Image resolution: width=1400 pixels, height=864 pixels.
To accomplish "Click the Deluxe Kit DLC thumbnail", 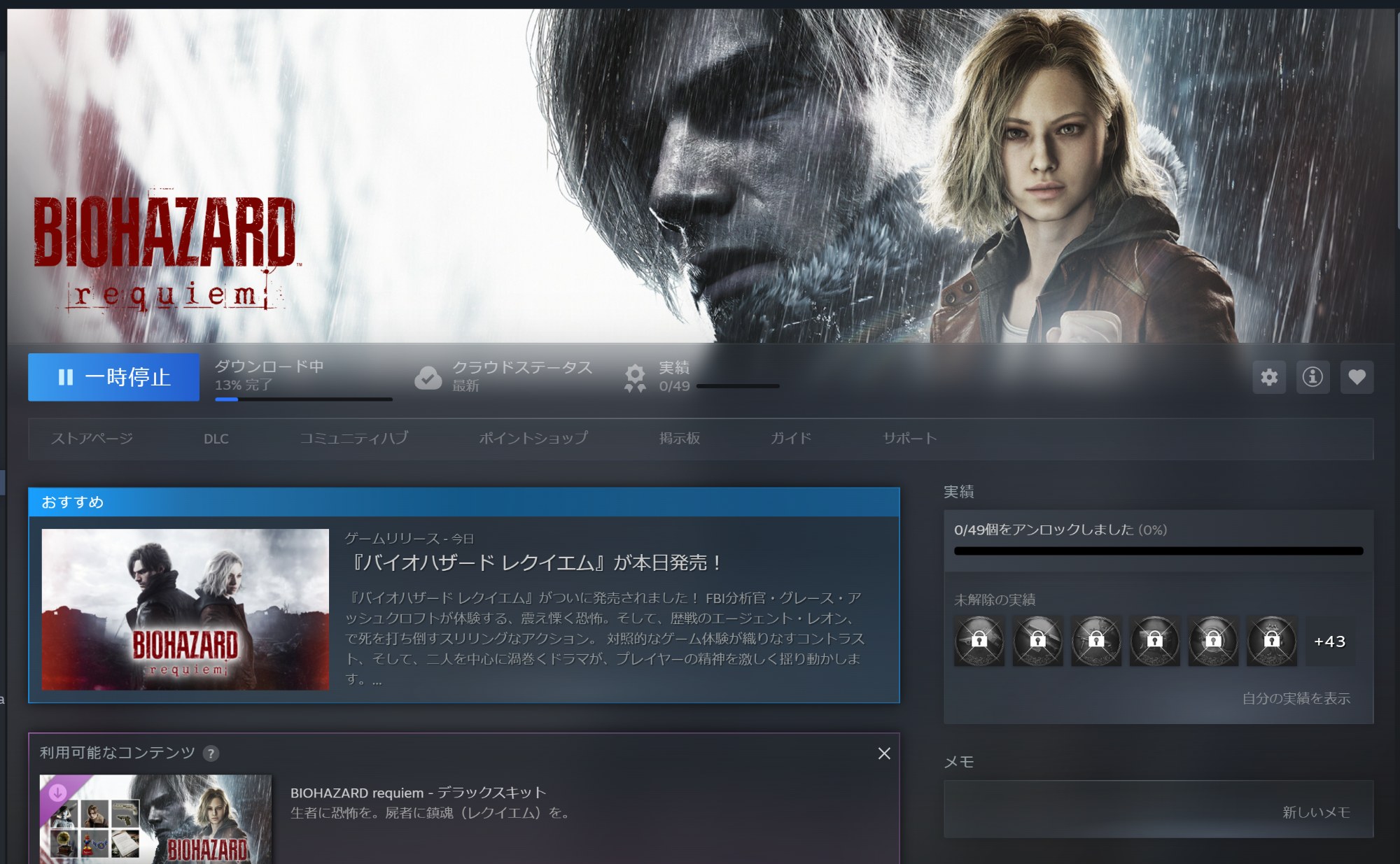I will pos(155,819).
